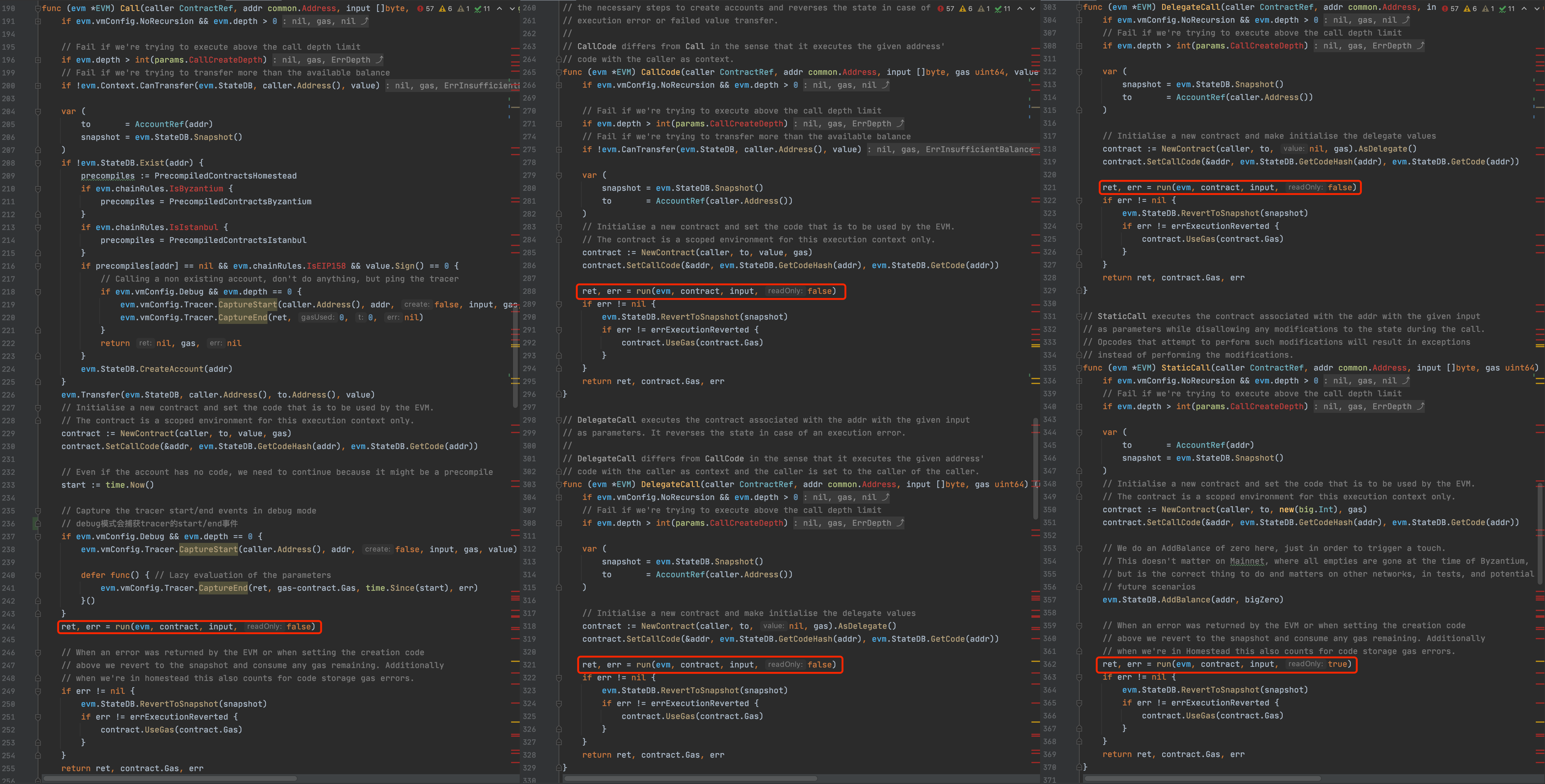The width and height of the screenshot is (1545, 784).
Task: Click the yellow warning stripe marker beside line 222
Action: (x=515, y=345)
